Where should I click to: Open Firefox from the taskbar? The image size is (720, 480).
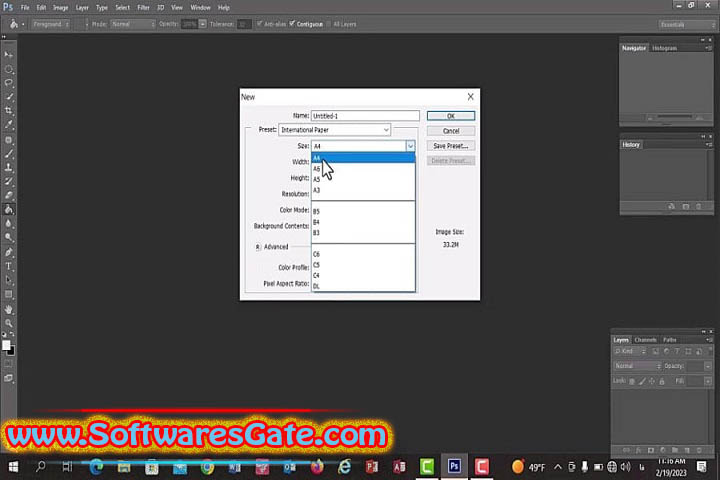pos(317,467)
